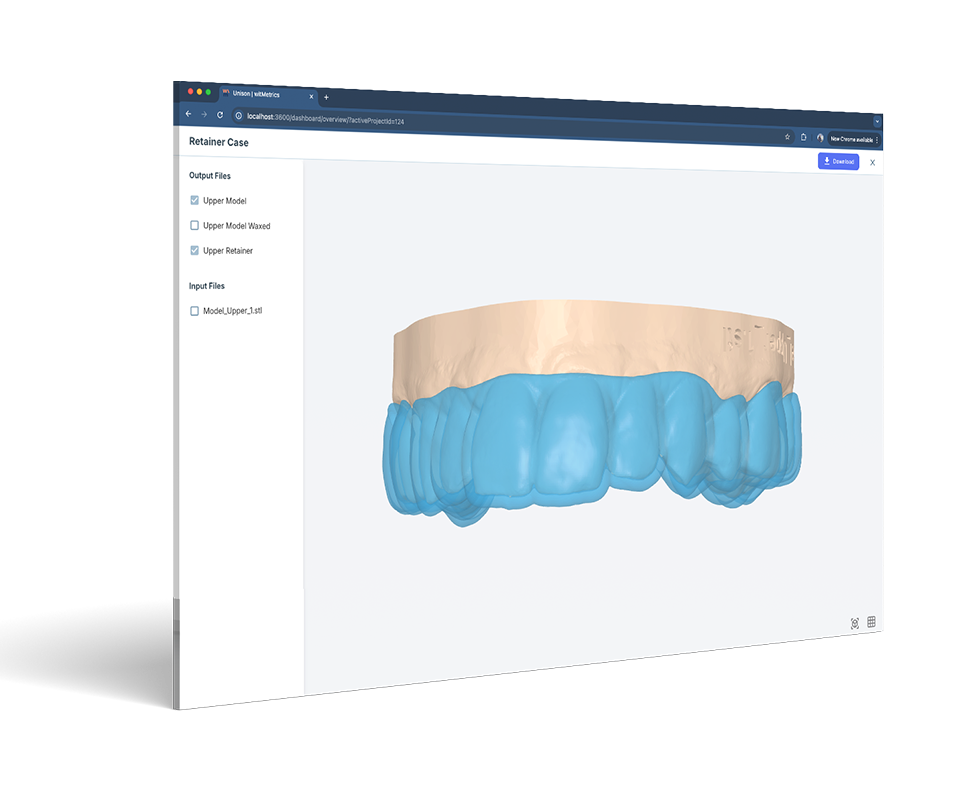Toggle the grid icon in viewer corner
969x790 pixels.
(x=871, y=622)
